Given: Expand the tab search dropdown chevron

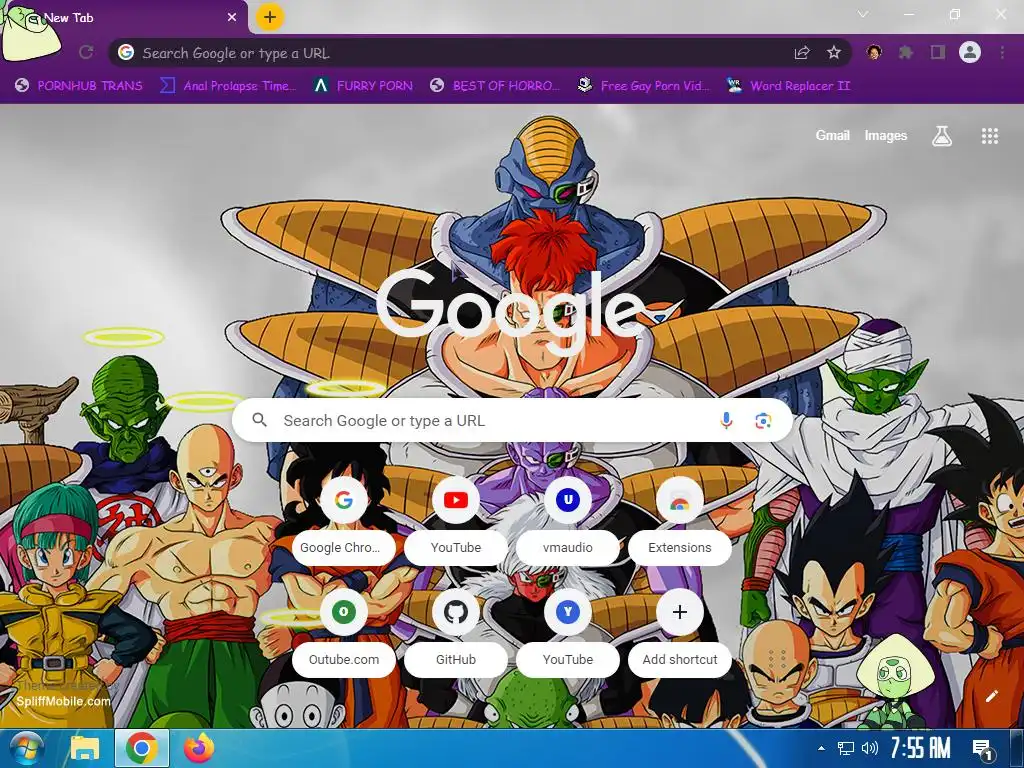Looking at the screenshot, I should 863,14.
